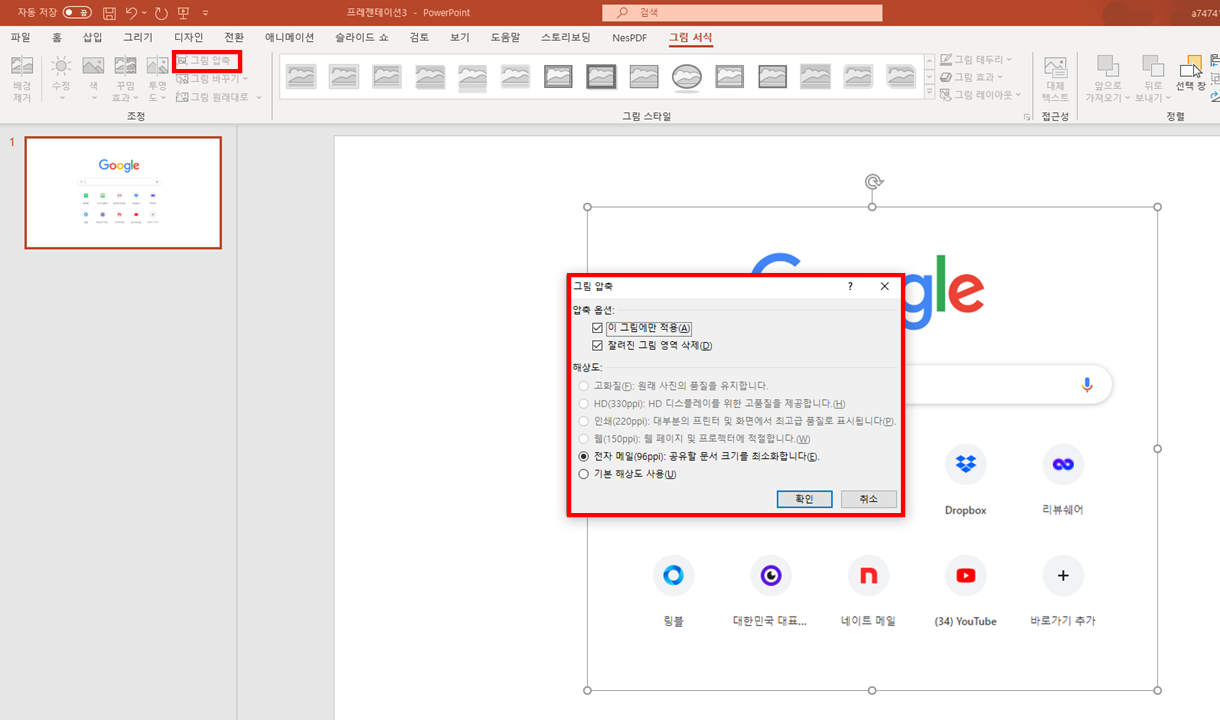This screenshot has height=720, width=1220.
Task: Click the 리뷰쉐어 shortcut icon on slide
Action: (x=1063, y=464)
